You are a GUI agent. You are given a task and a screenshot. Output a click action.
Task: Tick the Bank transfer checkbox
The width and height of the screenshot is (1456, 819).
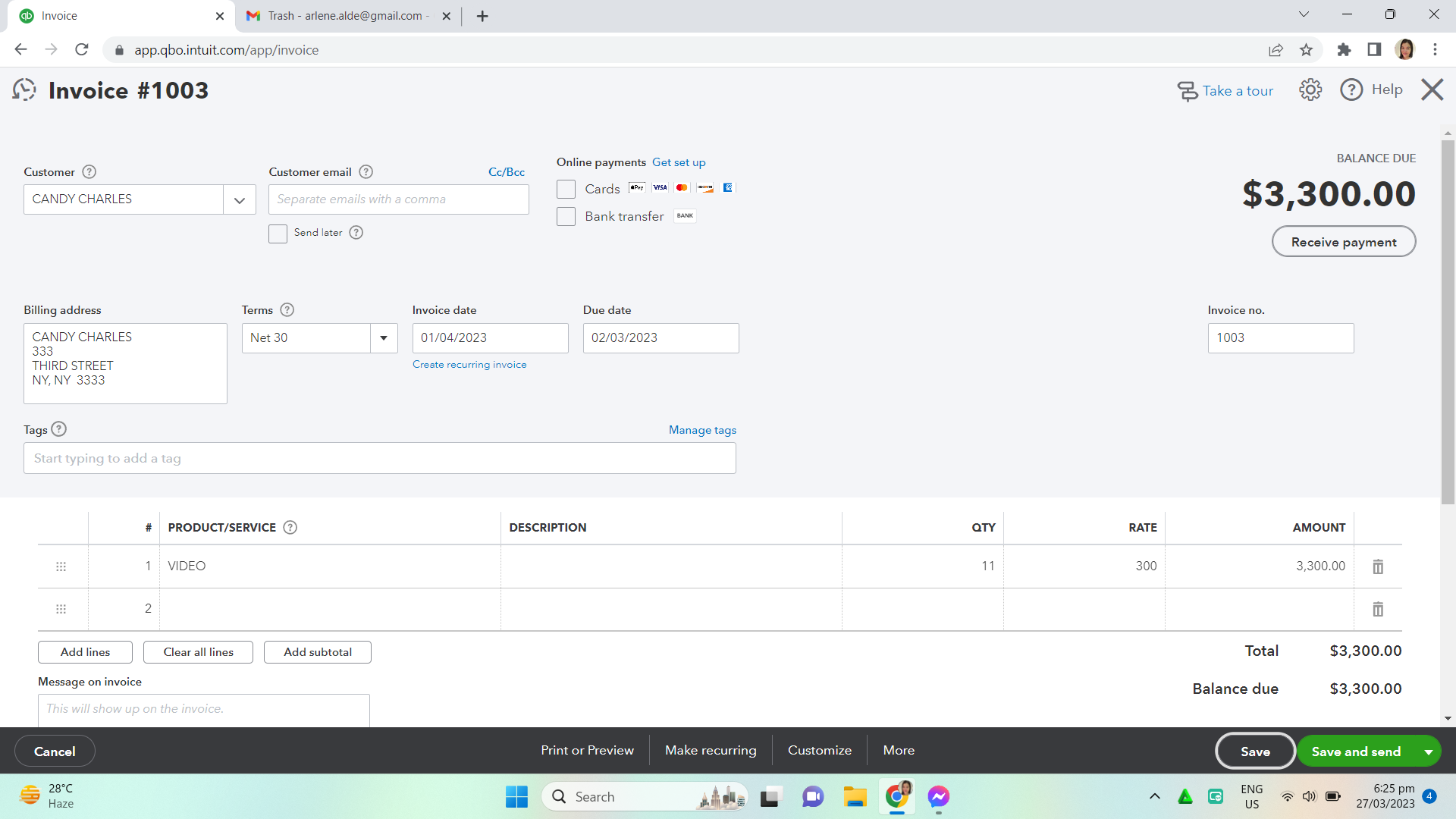[566, 217]
